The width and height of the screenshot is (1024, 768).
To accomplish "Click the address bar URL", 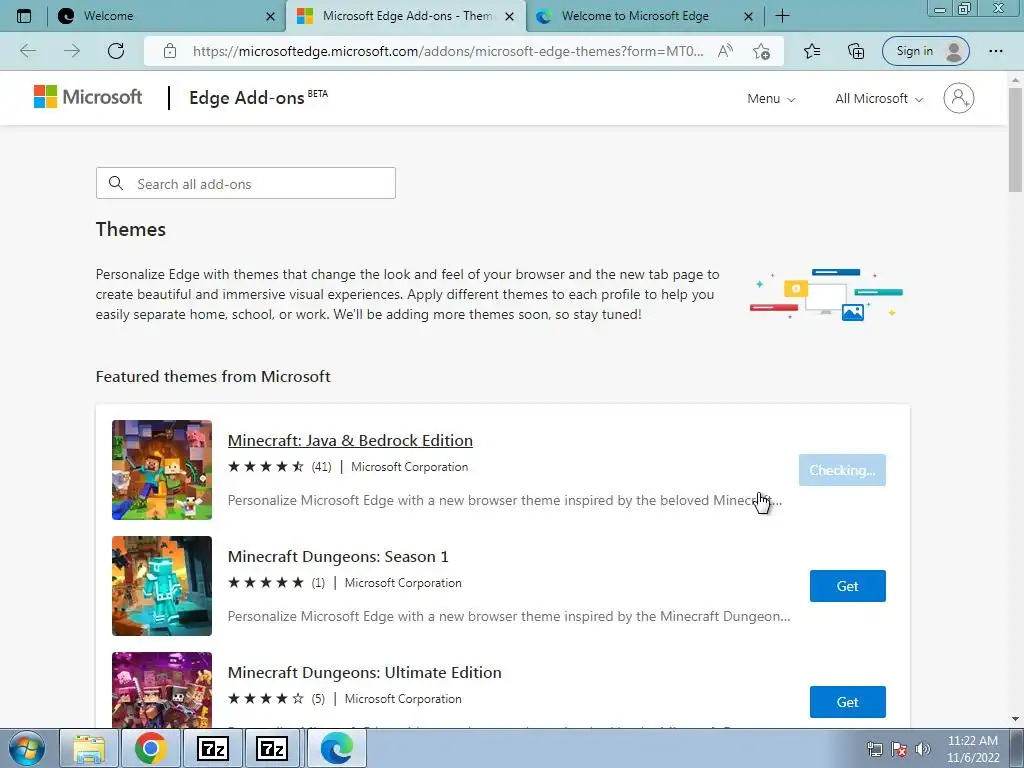I will coord(448,51).
